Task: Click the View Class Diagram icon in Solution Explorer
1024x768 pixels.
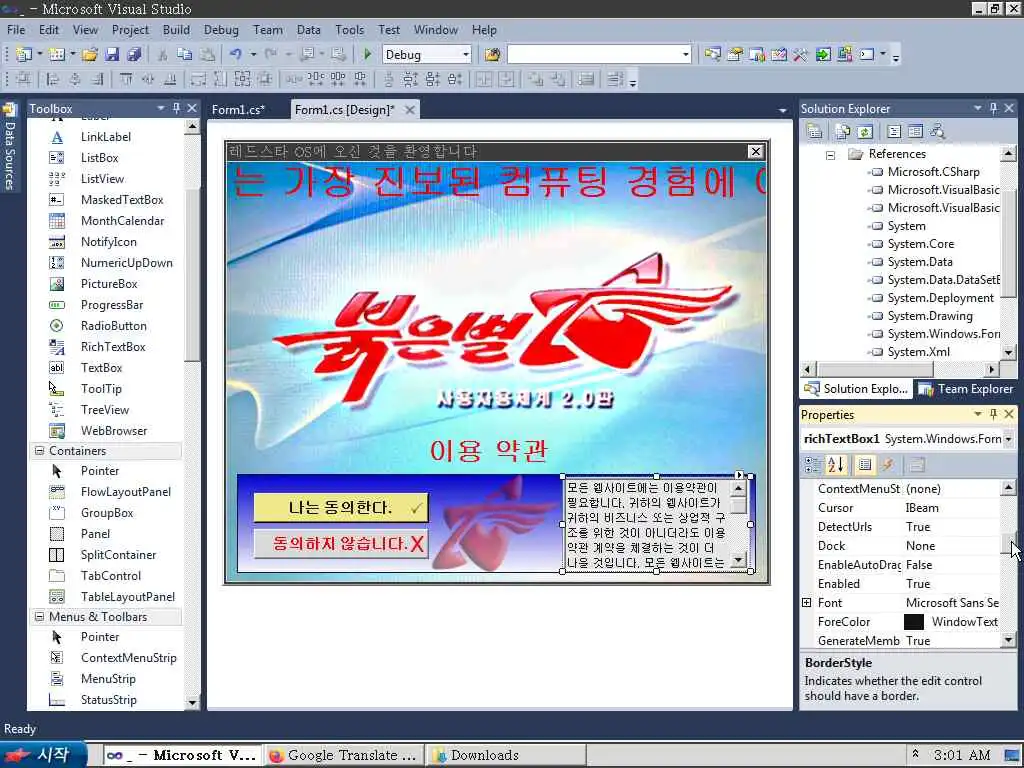Action: point(937,132)
